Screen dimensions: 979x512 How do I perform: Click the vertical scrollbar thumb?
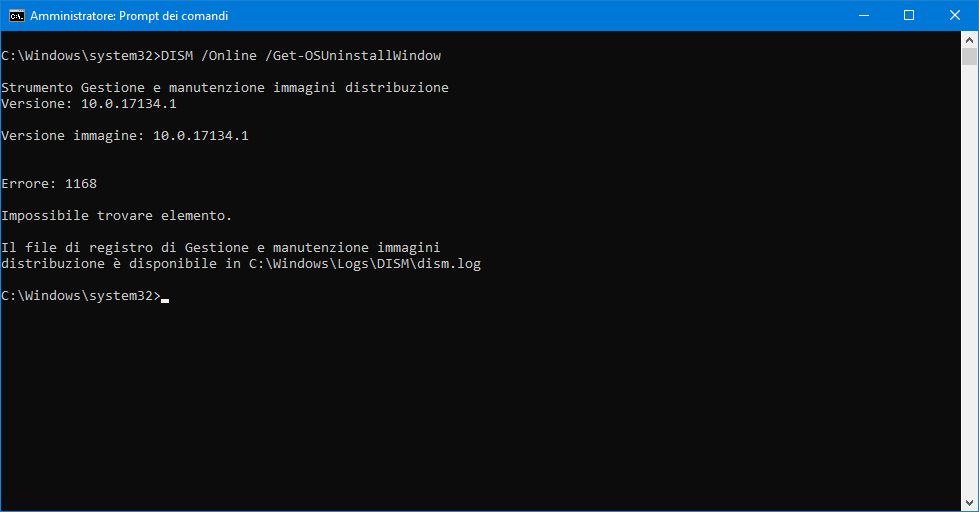[x=970, y=57]
